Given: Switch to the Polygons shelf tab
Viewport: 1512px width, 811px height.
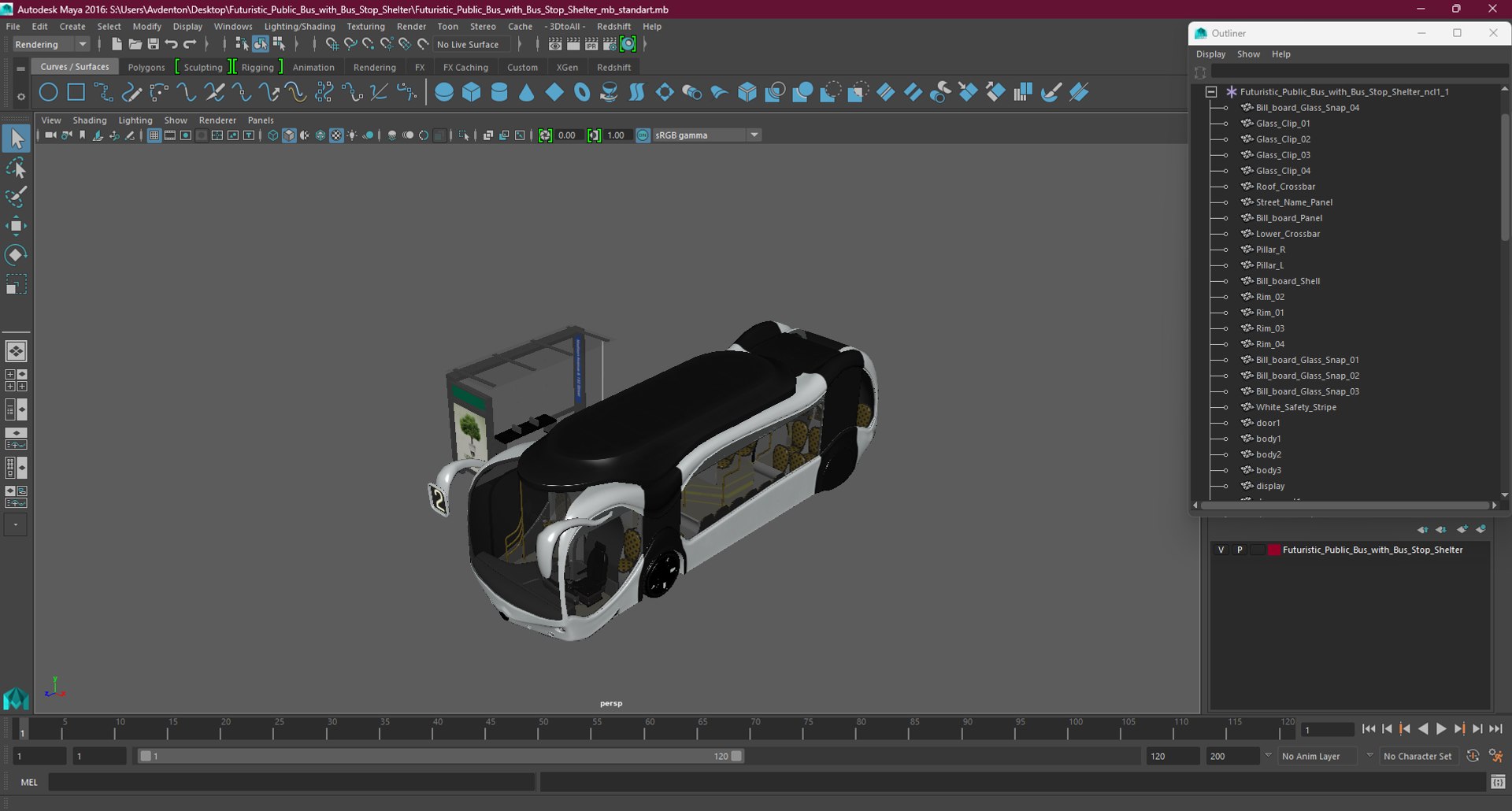Looking at the screenshot, I should coord(146,67).
